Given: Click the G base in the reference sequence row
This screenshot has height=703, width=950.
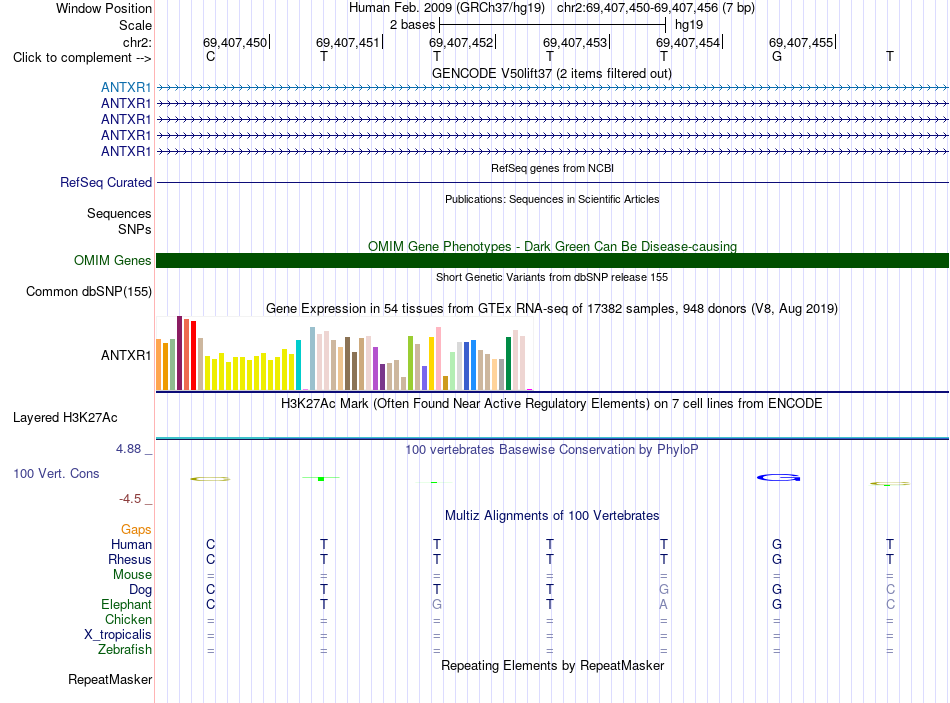Looking at the screenshot, I should (x=777, y=56).
